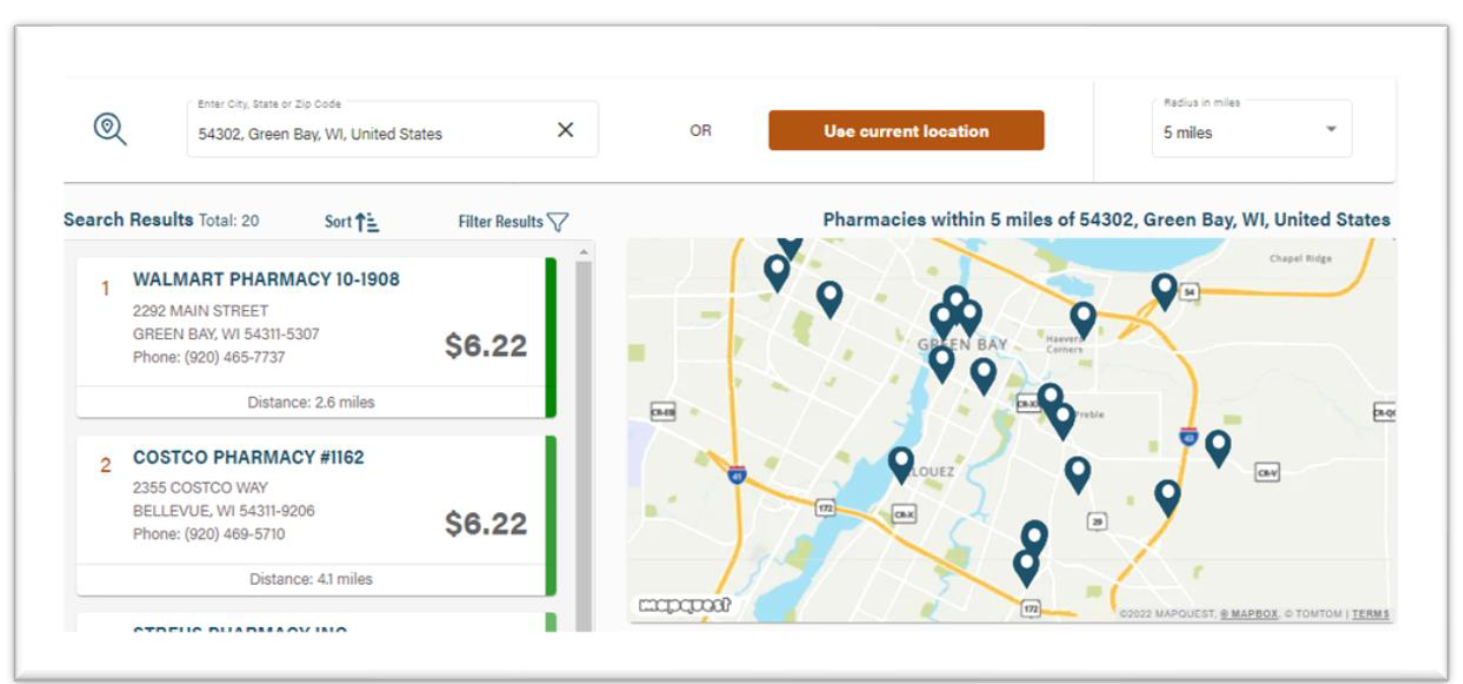Screen dimensions: 1463x684
Task: Click the search results scrollbar
Action: 583,440
